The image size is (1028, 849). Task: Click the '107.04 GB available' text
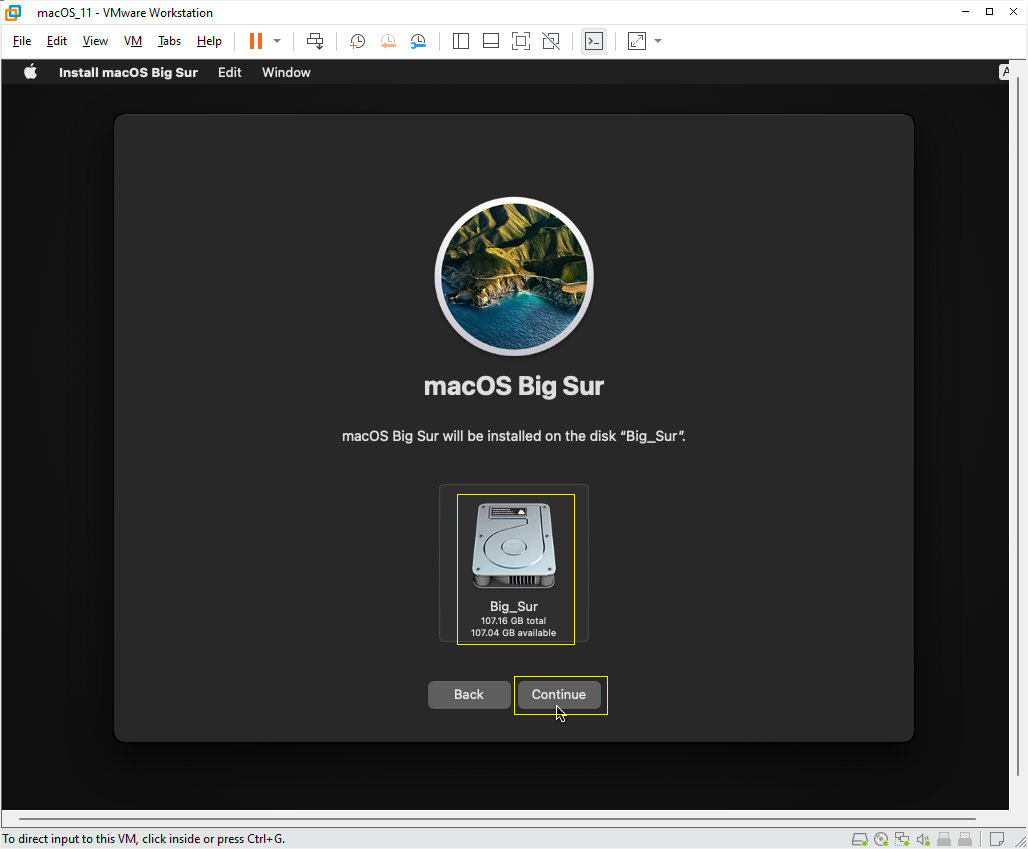[513, 633]
